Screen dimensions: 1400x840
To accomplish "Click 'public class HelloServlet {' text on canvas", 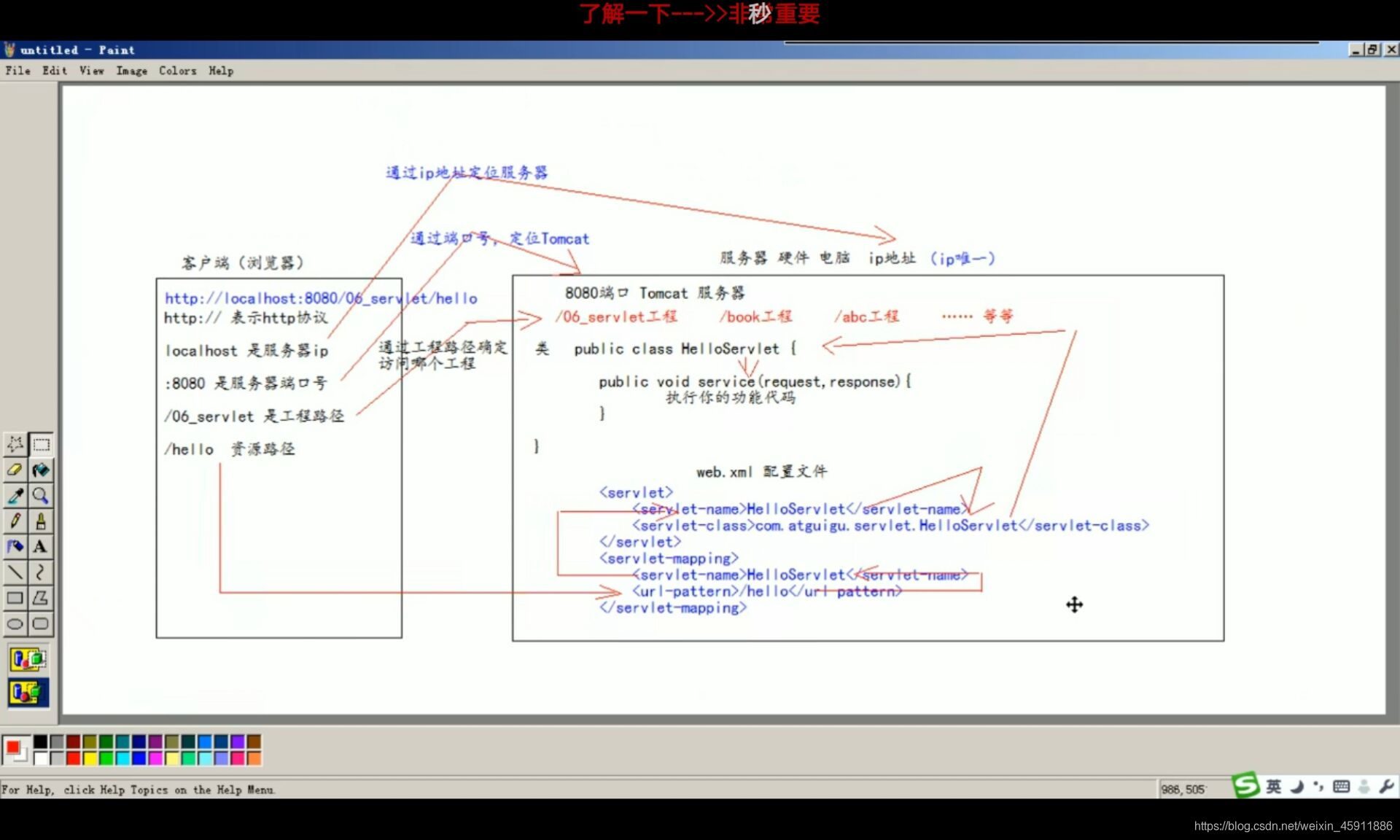I will point(685,349).
